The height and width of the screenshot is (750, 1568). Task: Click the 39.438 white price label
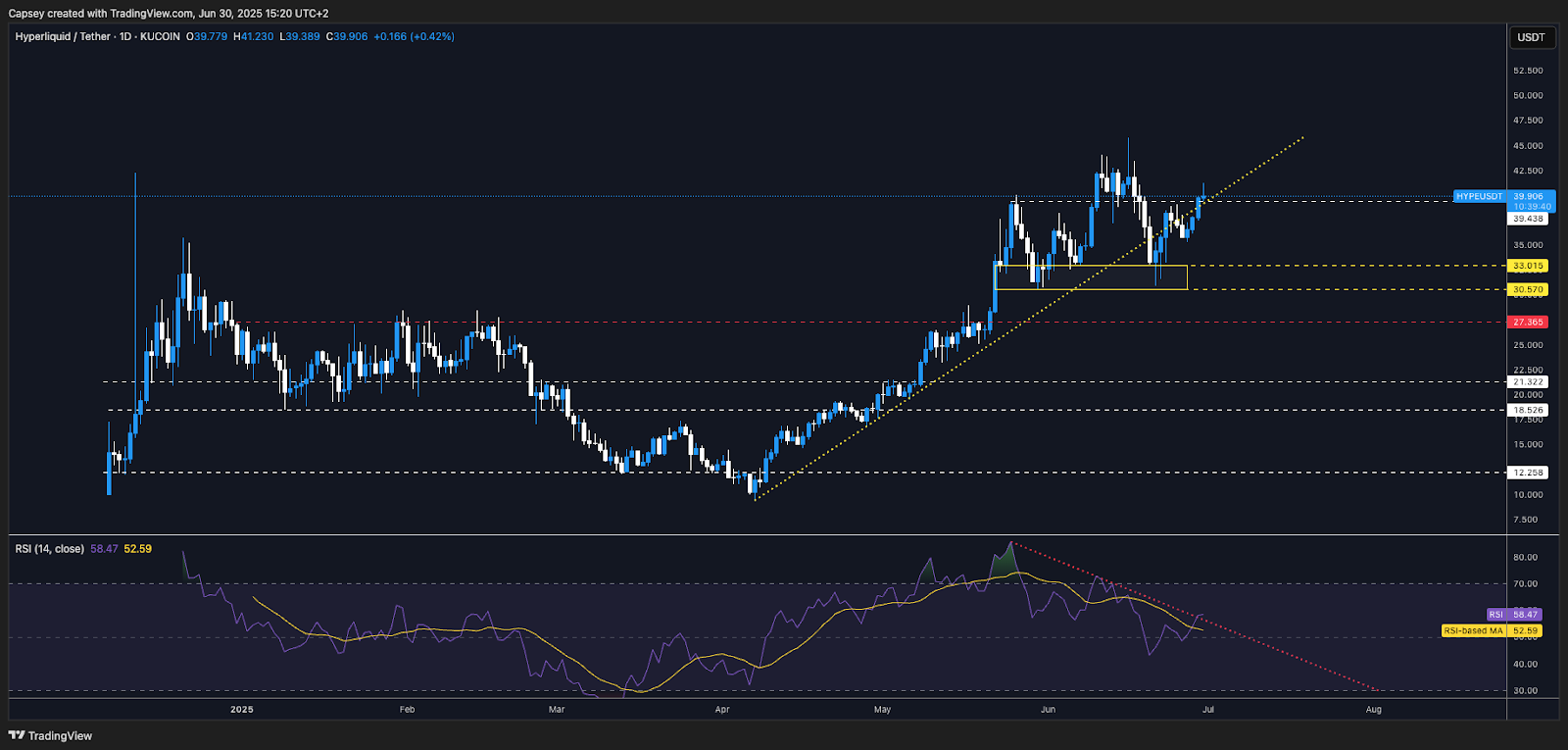(x=1528, y=219)
